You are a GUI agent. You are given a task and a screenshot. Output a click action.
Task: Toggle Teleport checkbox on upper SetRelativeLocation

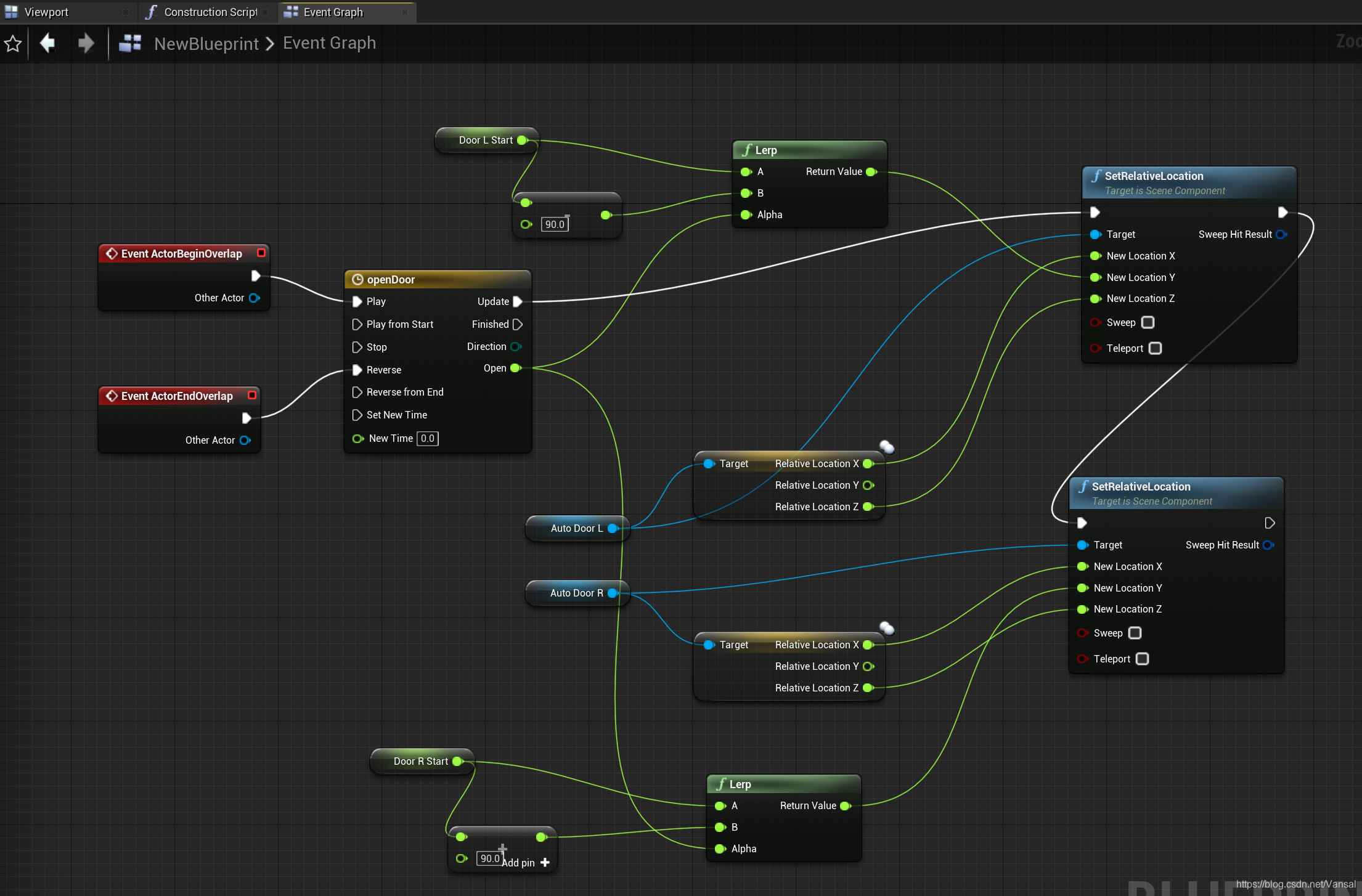(1156, 348)
